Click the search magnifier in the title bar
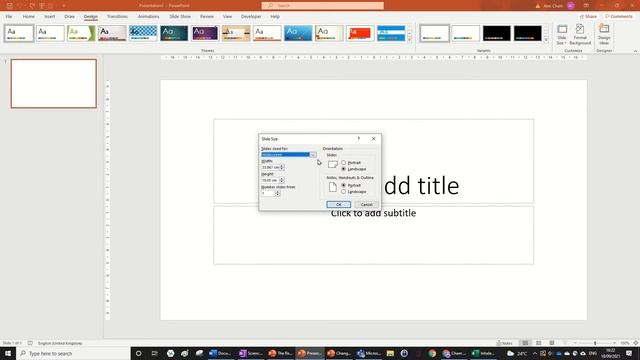The width and height of the screenshot is (640, 360). click(x=270, y=6)
